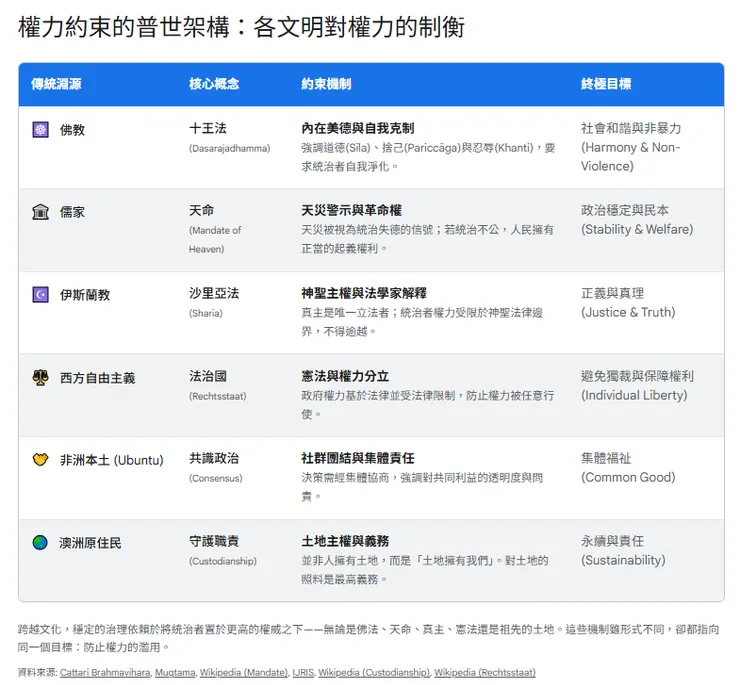Open the Wikipedia (Mandate) source link
This screenshot has height=685, width=740.
[x=244, y=672]
